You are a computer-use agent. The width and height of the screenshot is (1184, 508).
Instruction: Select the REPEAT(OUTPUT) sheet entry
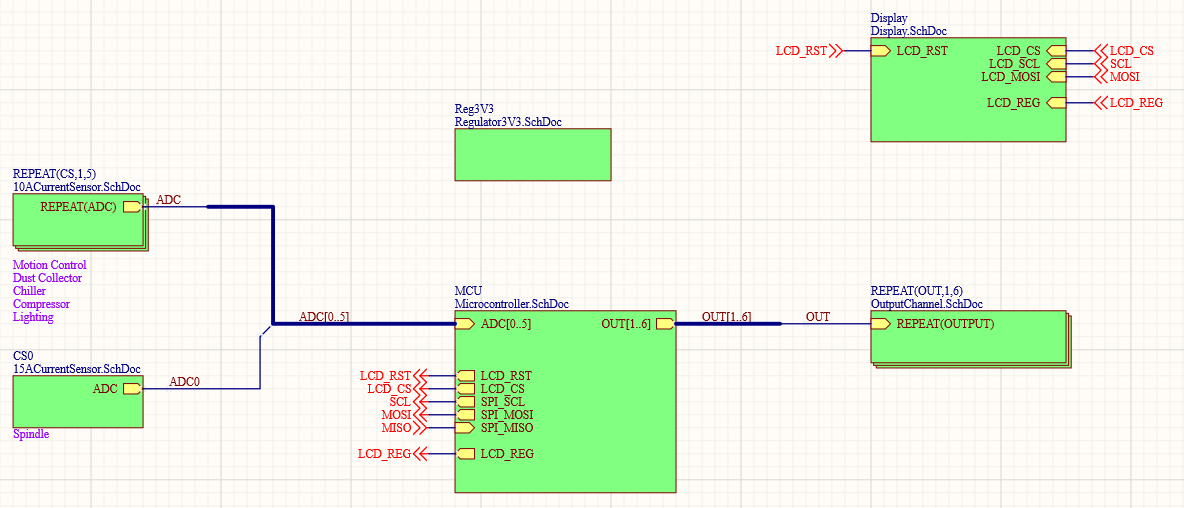[933, 324]
